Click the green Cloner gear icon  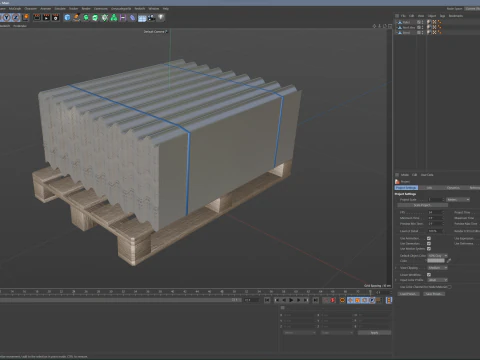(105, 17)
